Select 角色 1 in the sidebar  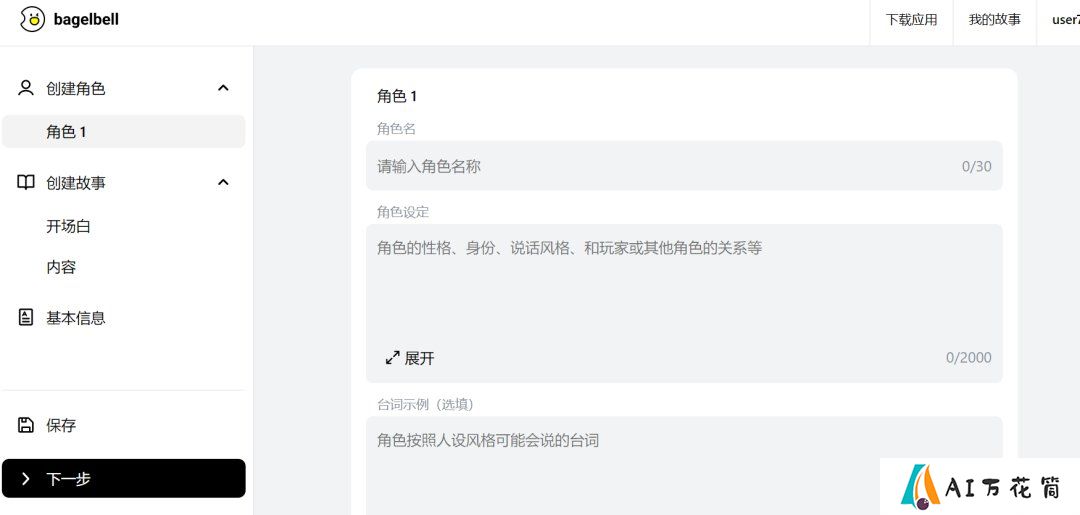pyautogui.click(x=123, y=132)
